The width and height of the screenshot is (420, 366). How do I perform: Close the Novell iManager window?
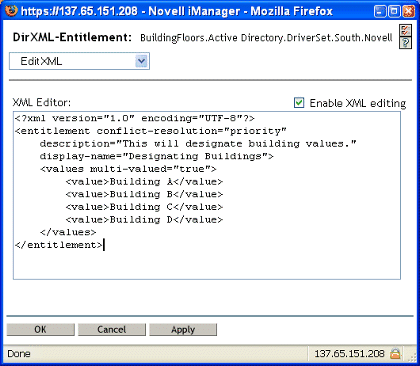408,11
